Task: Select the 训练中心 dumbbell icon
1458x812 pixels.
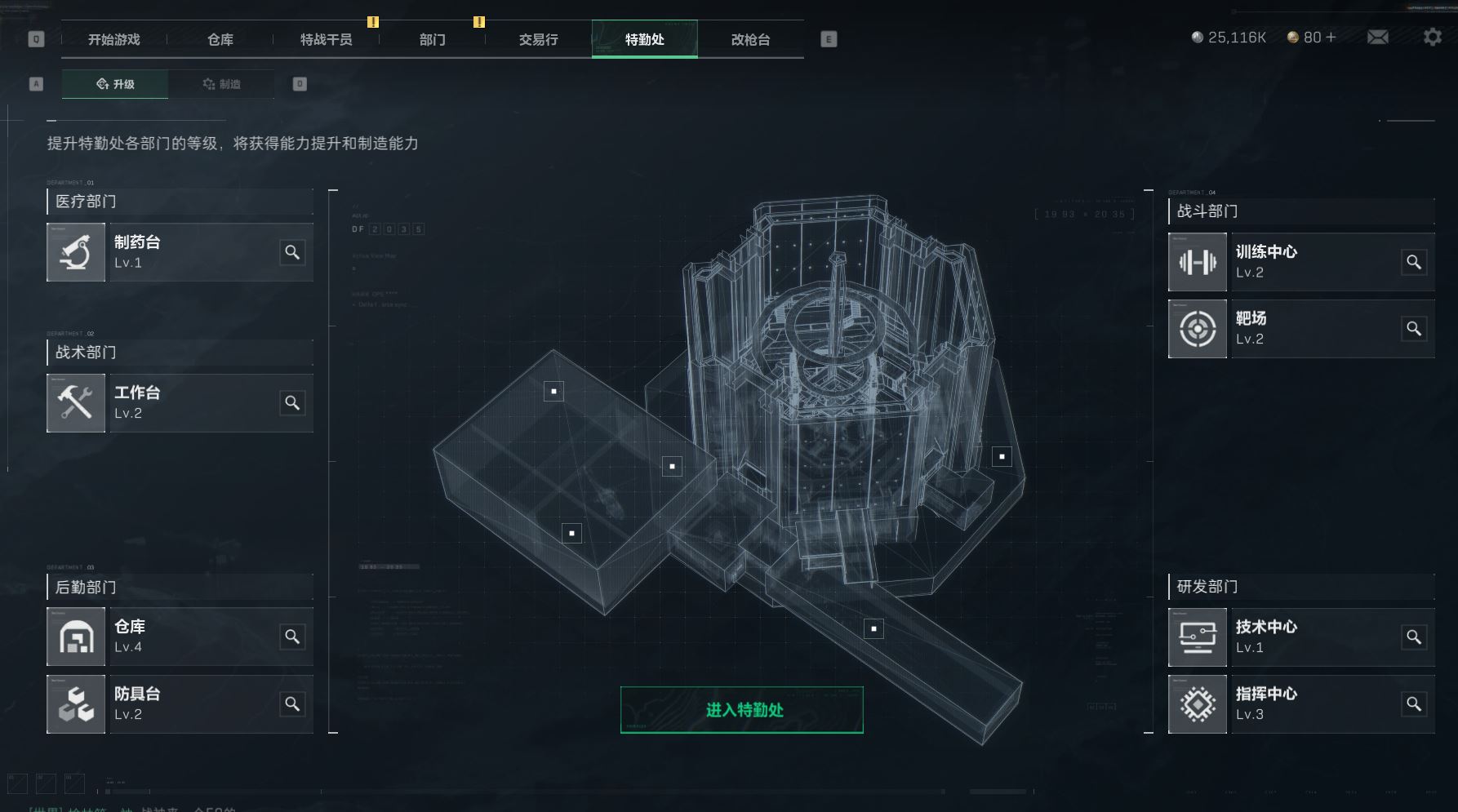Action: coord(1198,262)
